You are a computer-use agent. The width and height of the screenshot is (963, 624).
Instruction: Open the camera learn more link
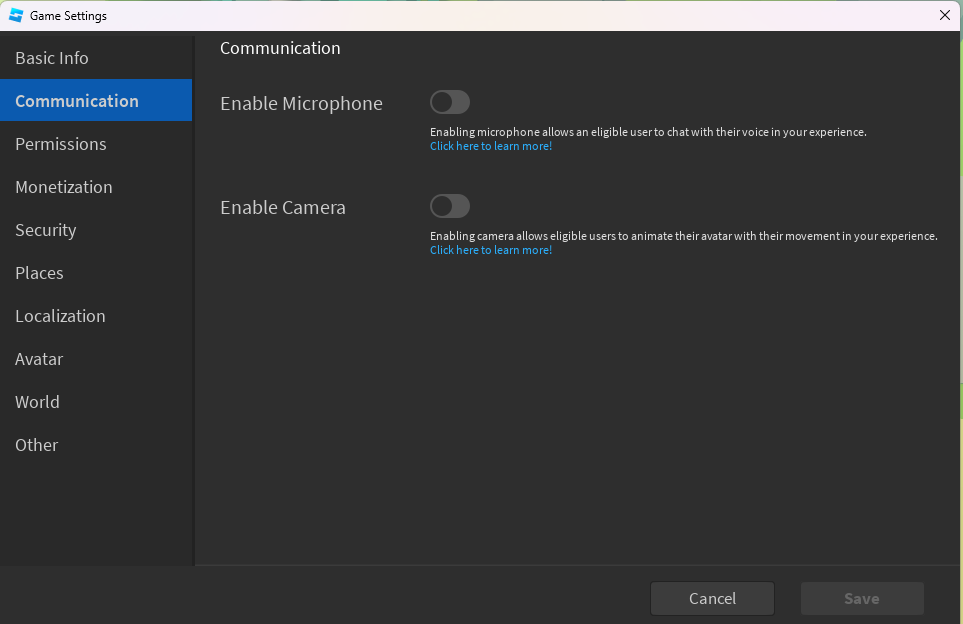491,250
